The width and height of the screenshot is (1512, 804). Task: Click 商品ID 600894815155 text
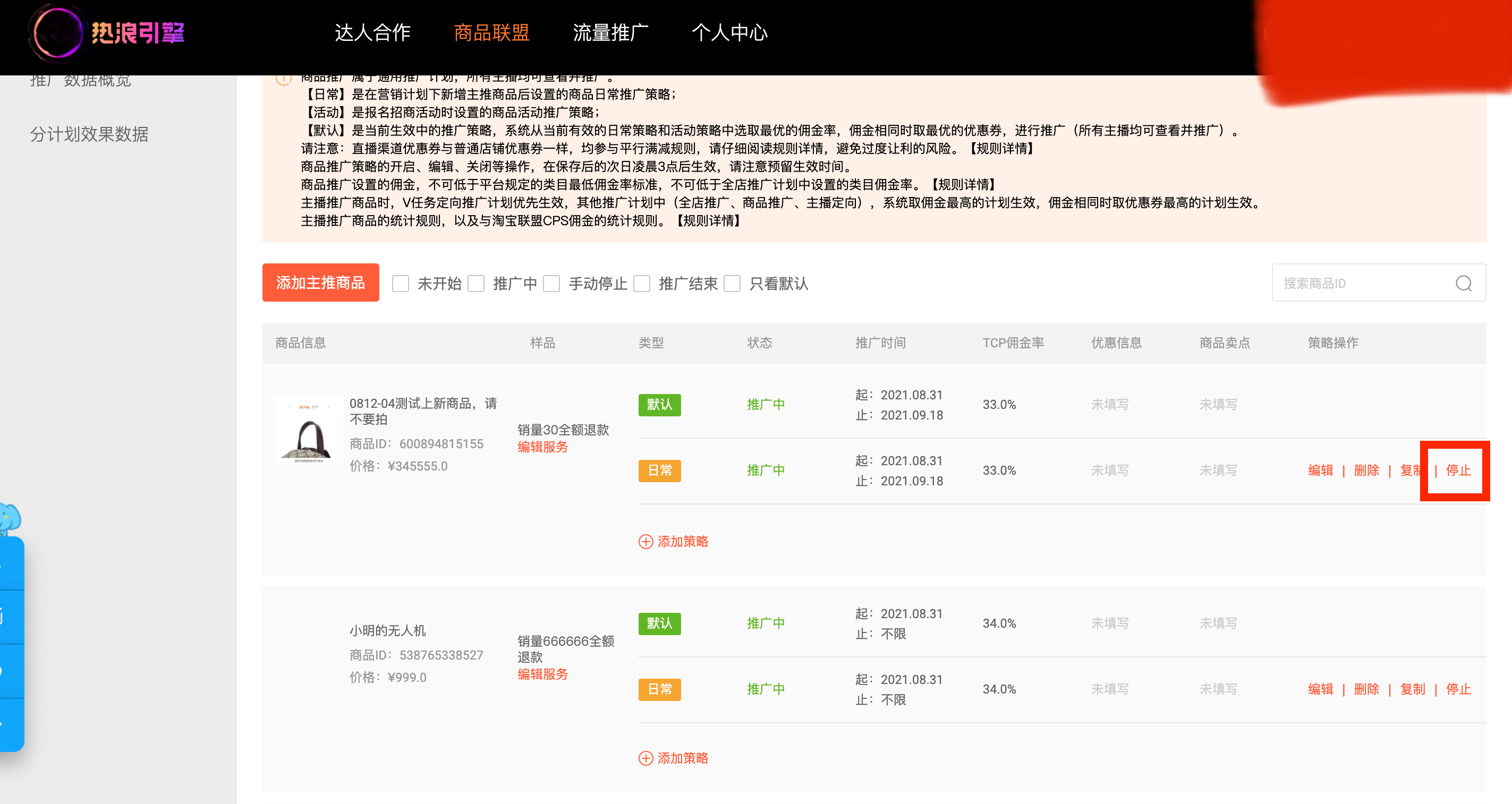416,444
